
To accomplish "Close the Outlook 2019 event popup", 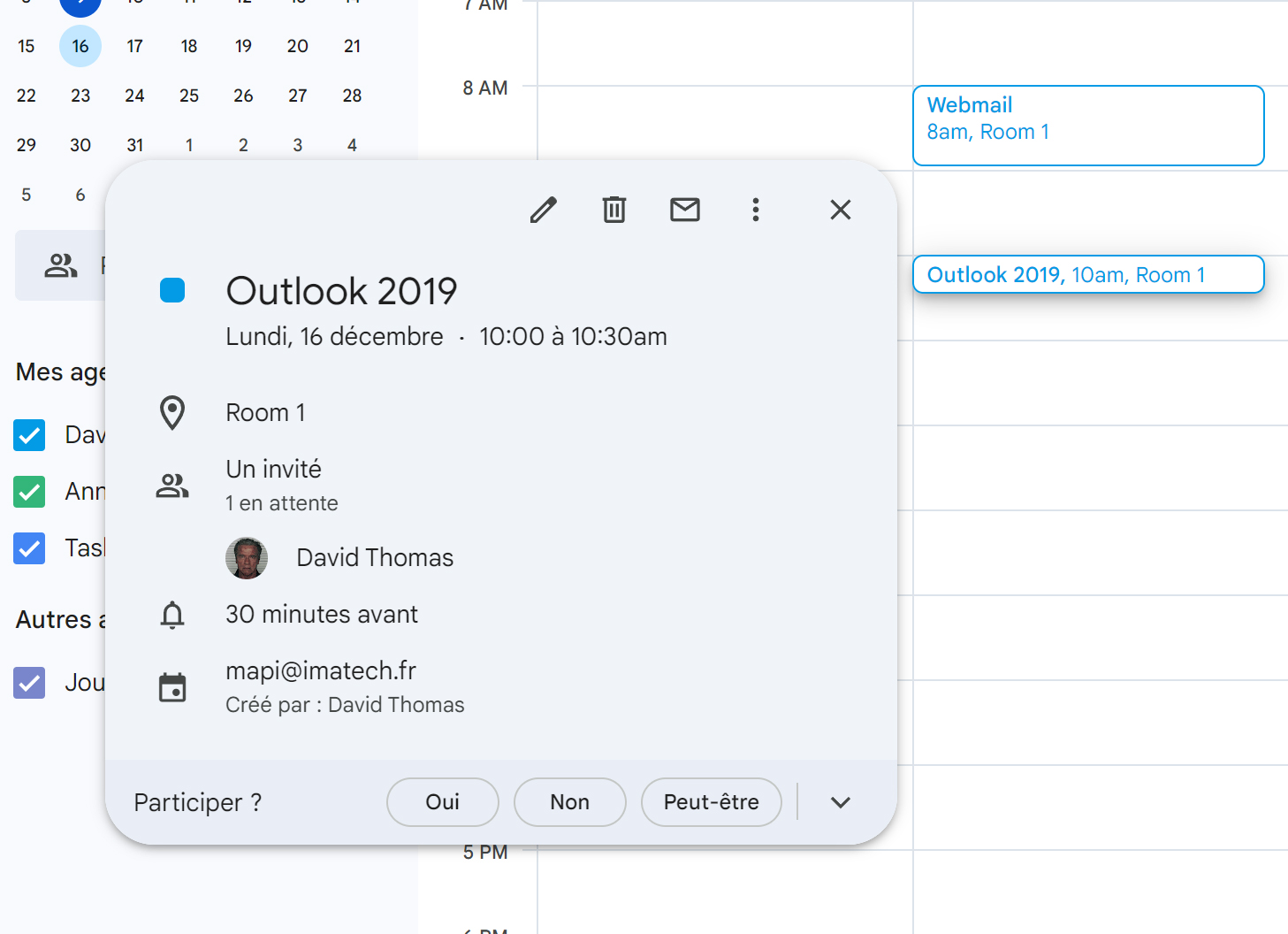I will coord(841,210).
